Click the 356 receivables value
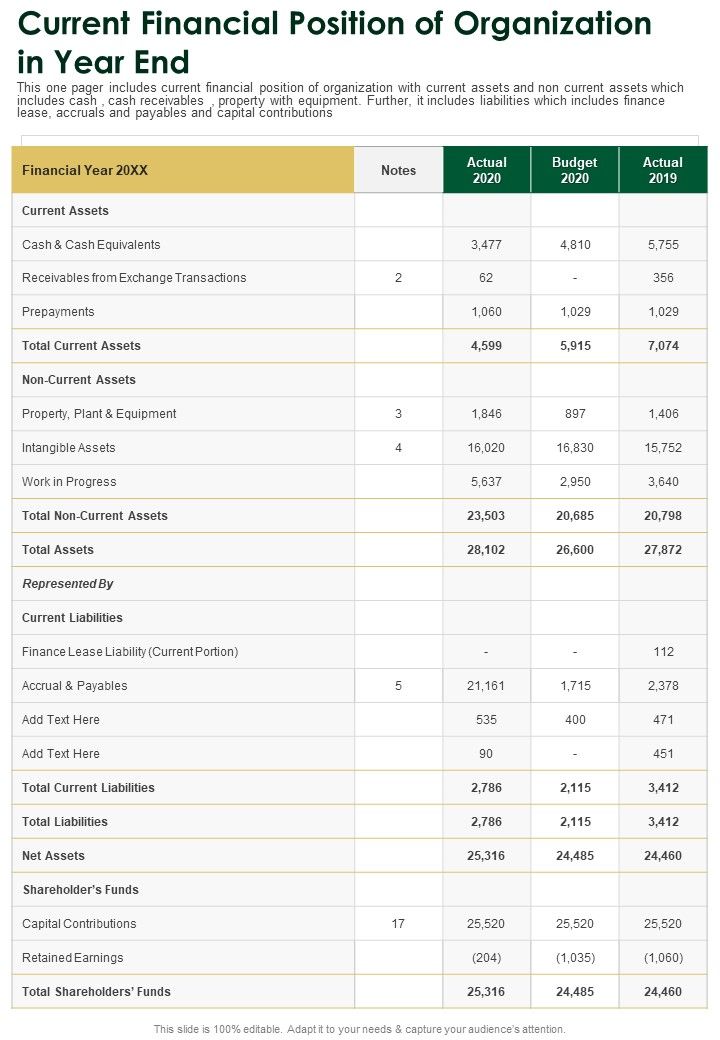Viewport: 720px width, 1040px height. point(663,278)
